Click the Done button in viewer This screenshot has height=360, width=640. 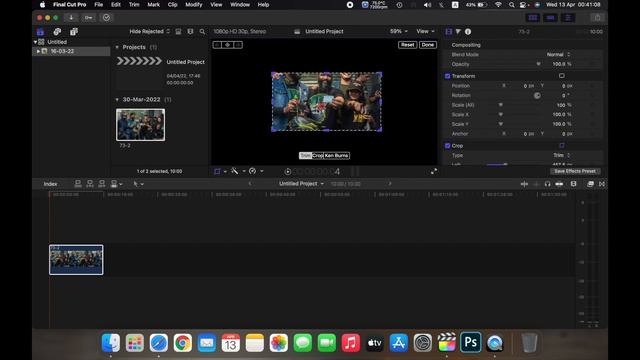click(x=428, y=45)
